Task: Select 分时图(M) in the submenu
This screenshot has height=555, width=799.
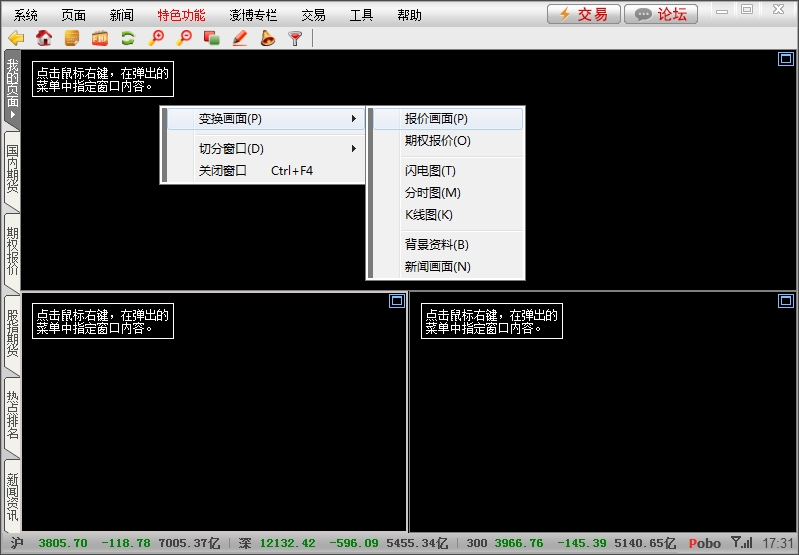Action: (448, 193)
